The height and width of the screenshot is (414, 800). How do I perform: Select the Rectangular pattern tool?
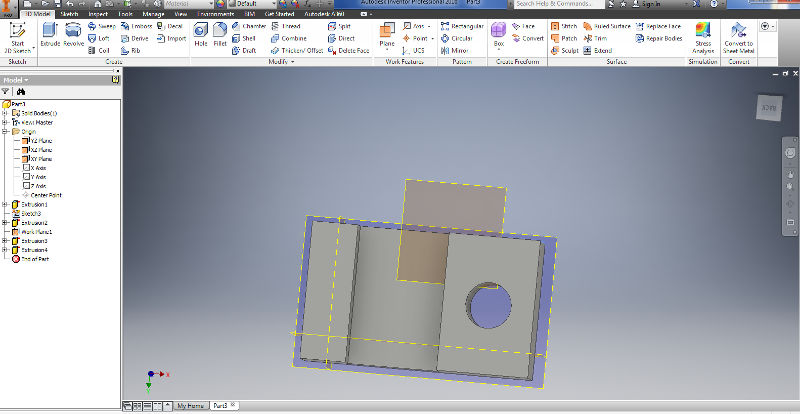[462, 26]
